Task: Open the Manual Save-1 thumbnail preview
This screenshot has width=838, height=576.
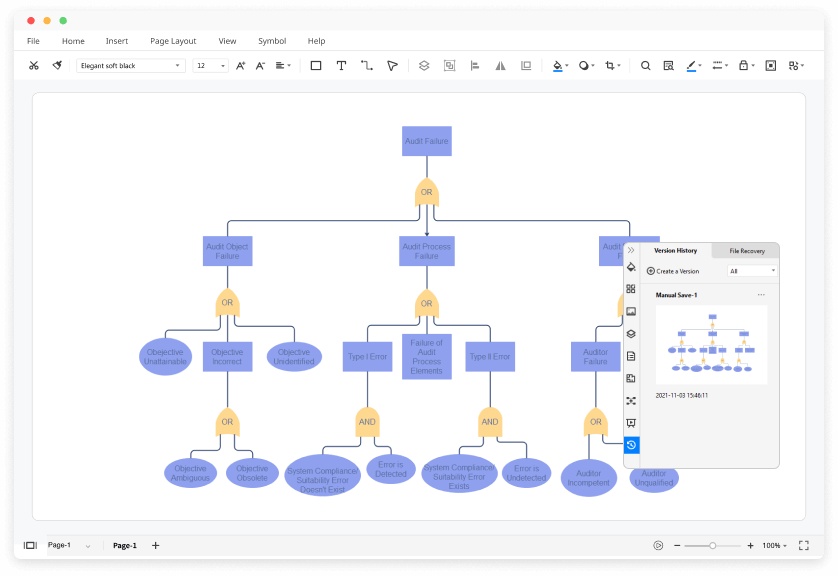Action: (712, 345)
